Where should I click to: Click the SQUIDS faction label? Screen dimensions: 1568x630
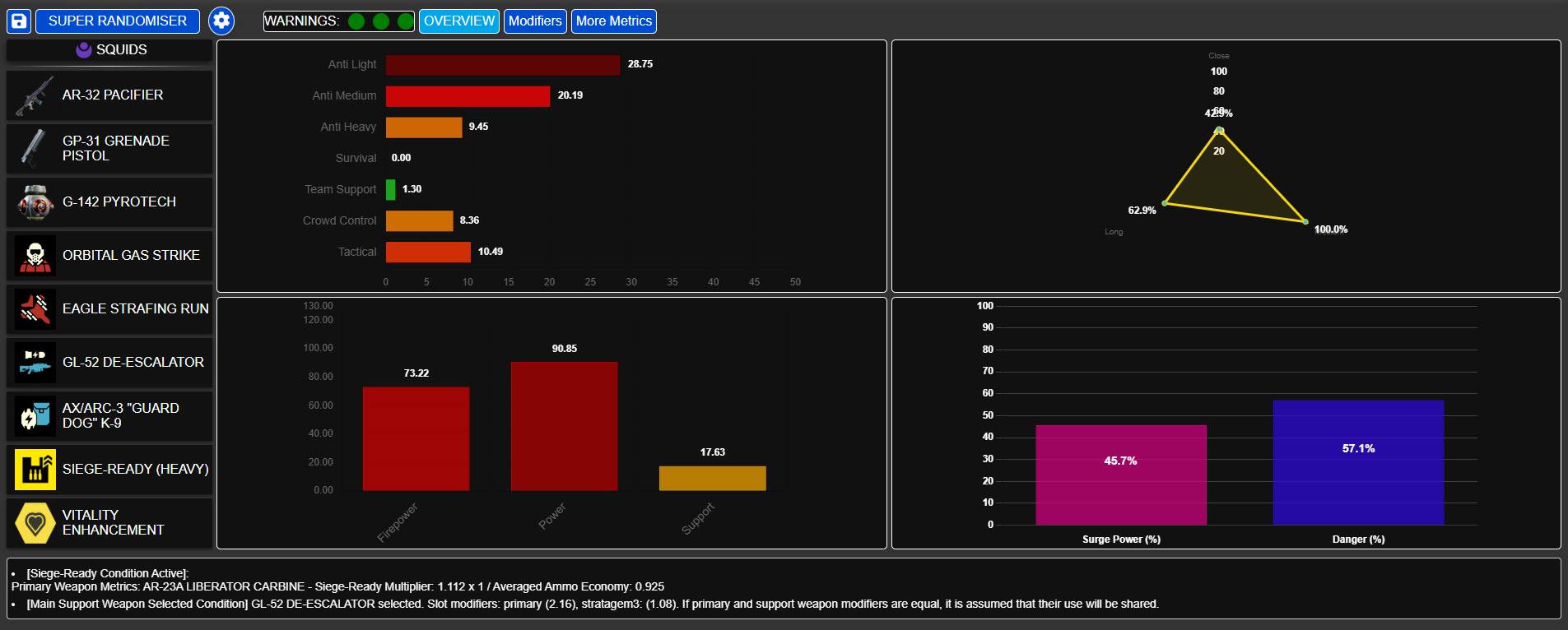[122, 49]
